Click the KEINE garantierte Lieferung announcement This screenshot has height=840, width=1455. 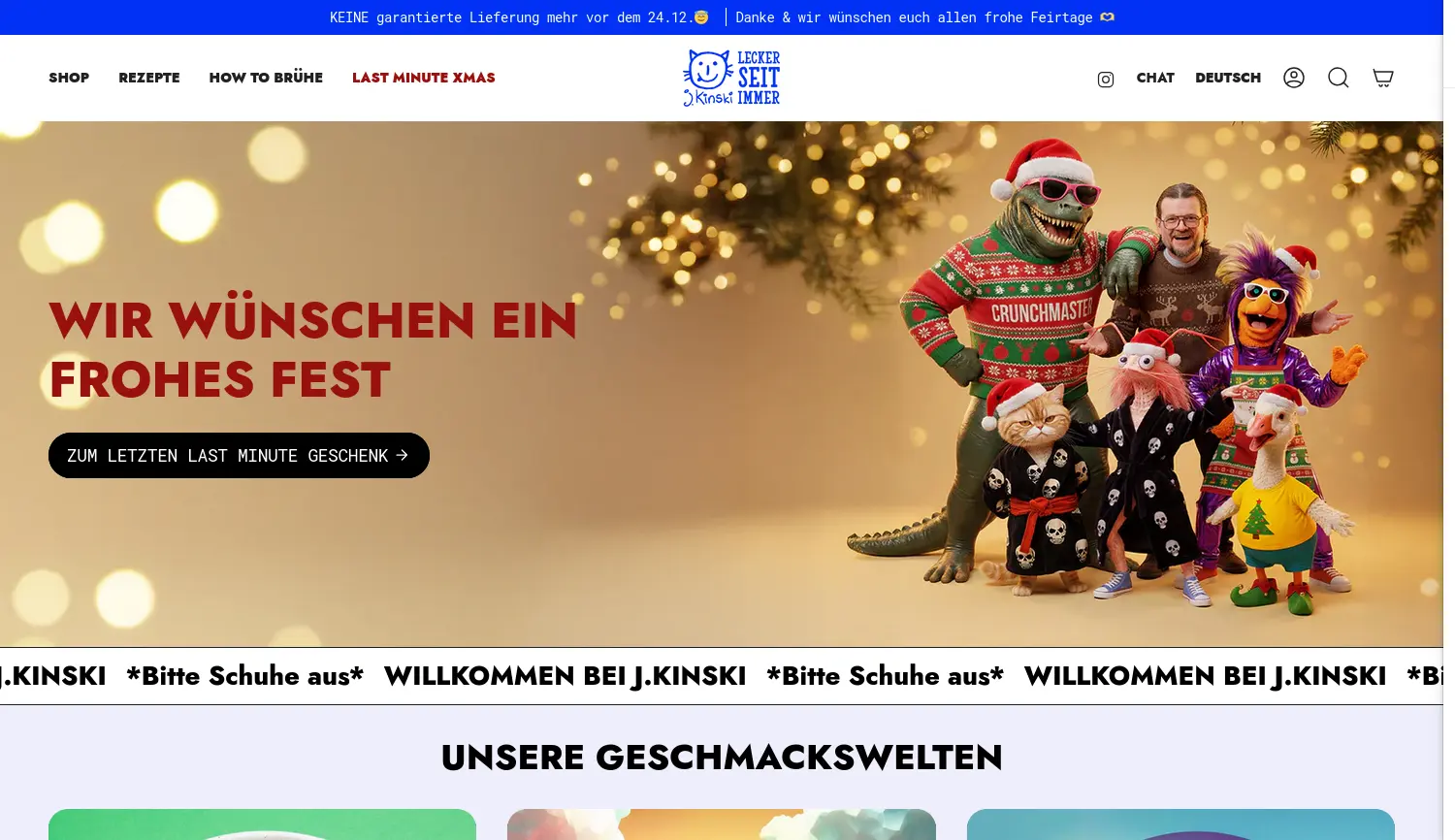[519, 17]
